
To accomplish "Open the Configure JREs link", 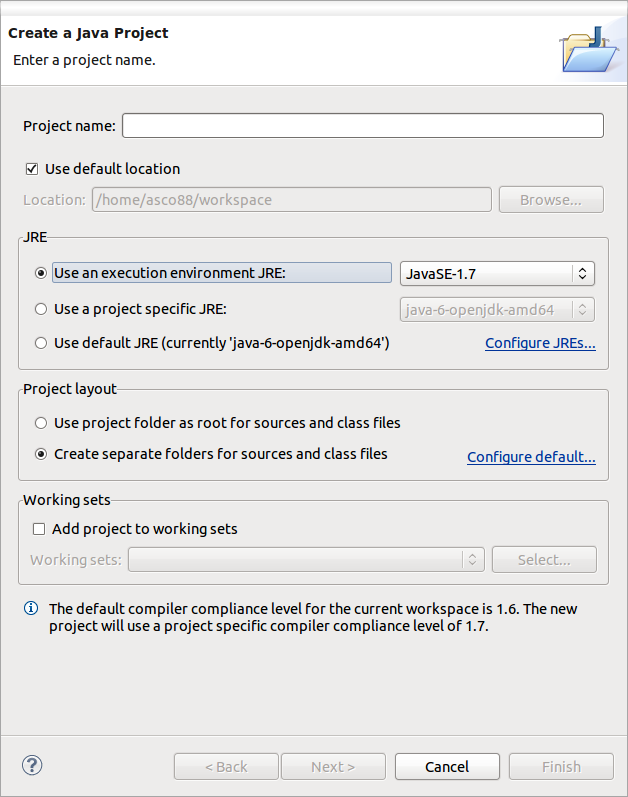I will pos(540,343).
